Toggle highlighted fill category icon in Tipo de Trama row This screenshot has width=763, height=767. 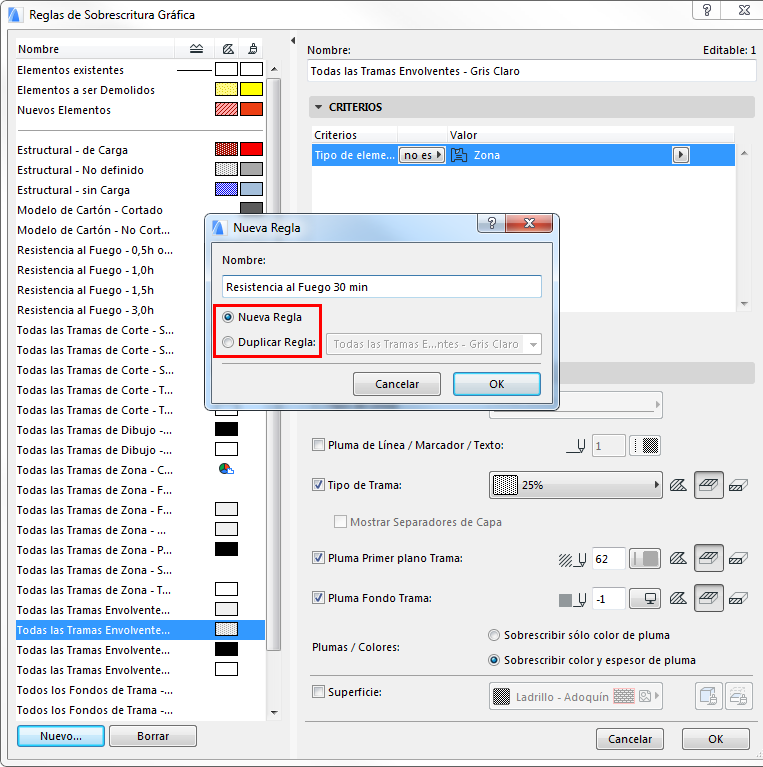coord(708,485)
